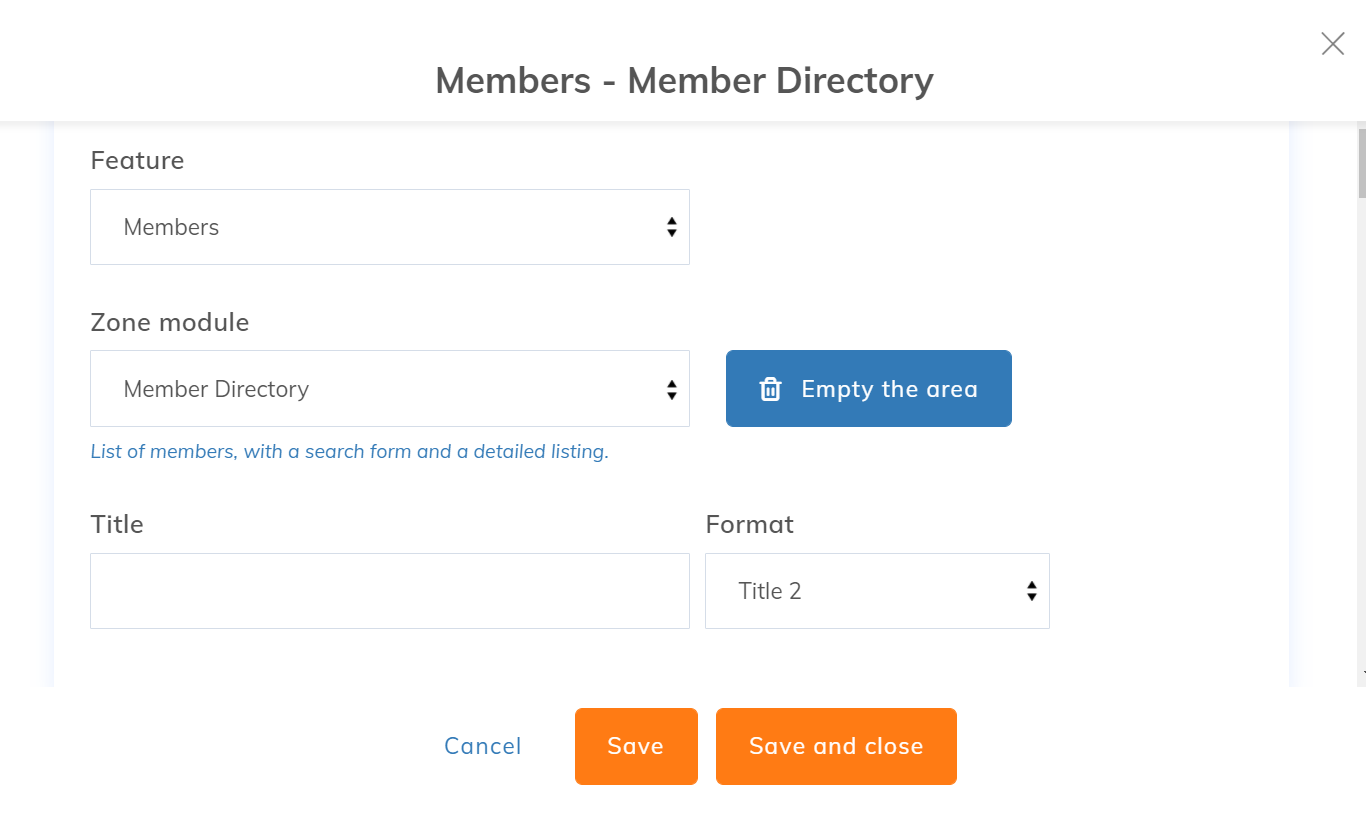1366x815 pixels.
Task: Expand the Member Directory zone module dropdown
Action: click(x=389, y=389)
